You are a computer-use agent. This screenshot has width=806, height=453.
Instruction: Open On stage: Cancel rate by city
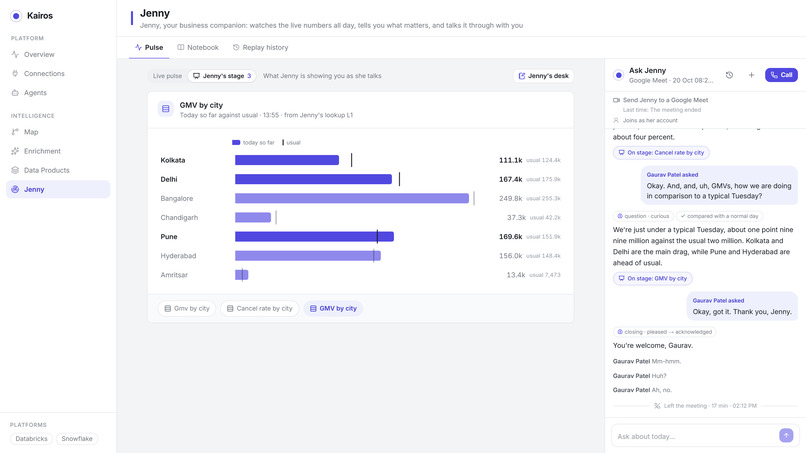point(661,153)
